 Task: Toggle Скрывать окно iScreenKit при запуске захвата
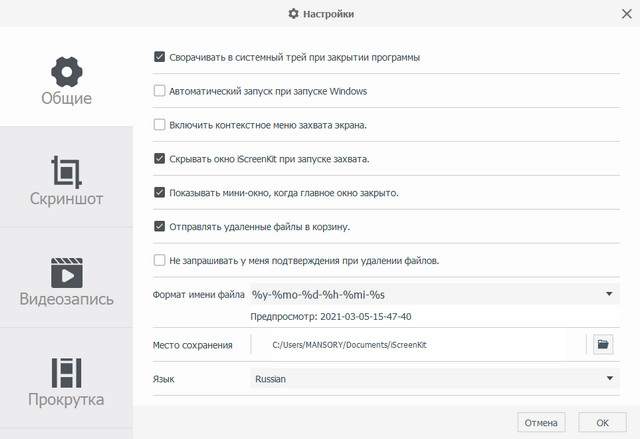(159, 158)
